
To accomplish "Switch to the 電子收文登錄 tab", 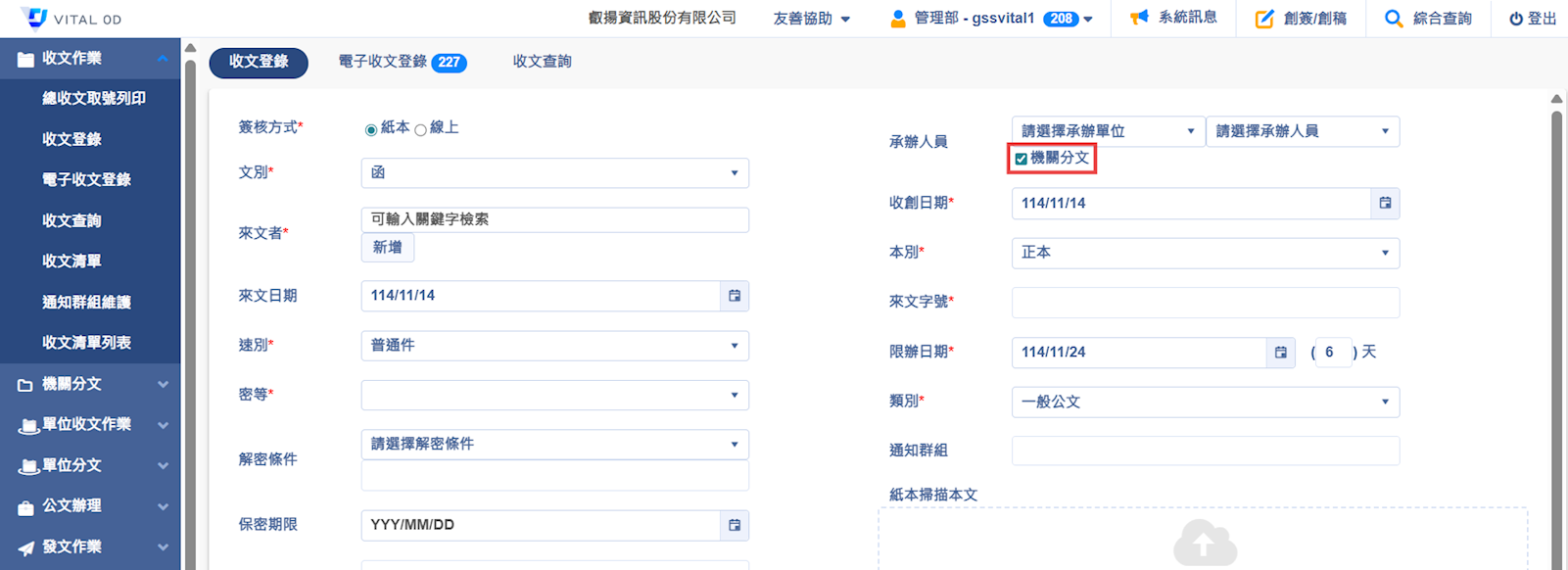I will point(402,62).
